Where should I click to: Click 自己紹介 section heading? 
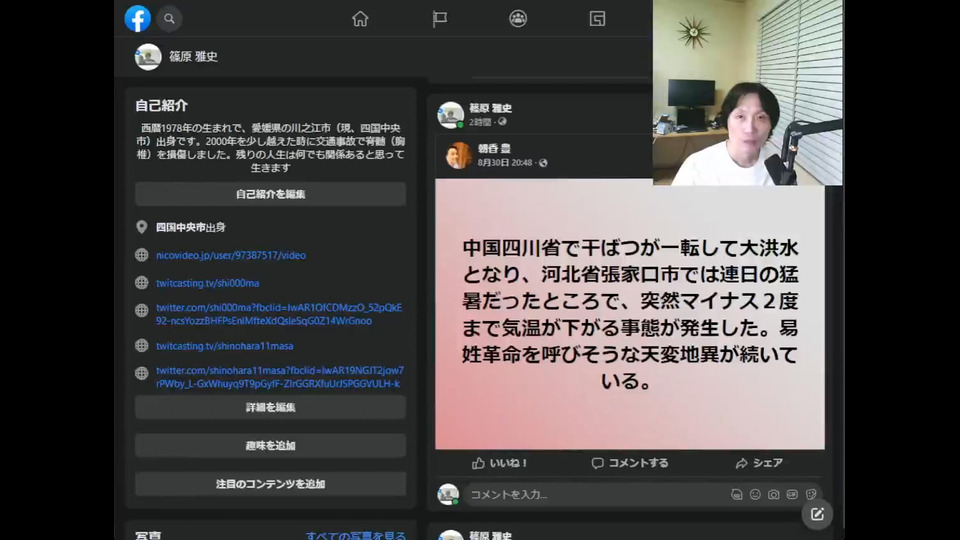[161, 105]
